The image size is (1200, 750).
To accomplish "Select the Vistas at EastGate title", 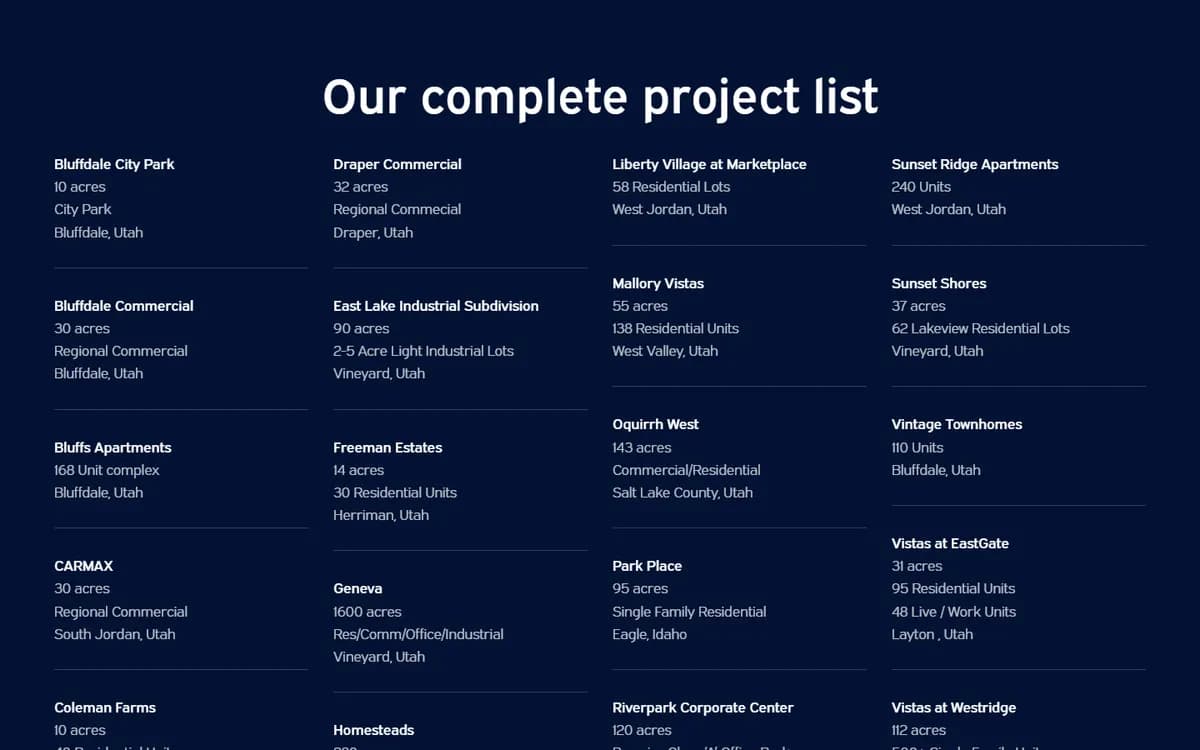I will pyautogui.click(x=950, y=544).
